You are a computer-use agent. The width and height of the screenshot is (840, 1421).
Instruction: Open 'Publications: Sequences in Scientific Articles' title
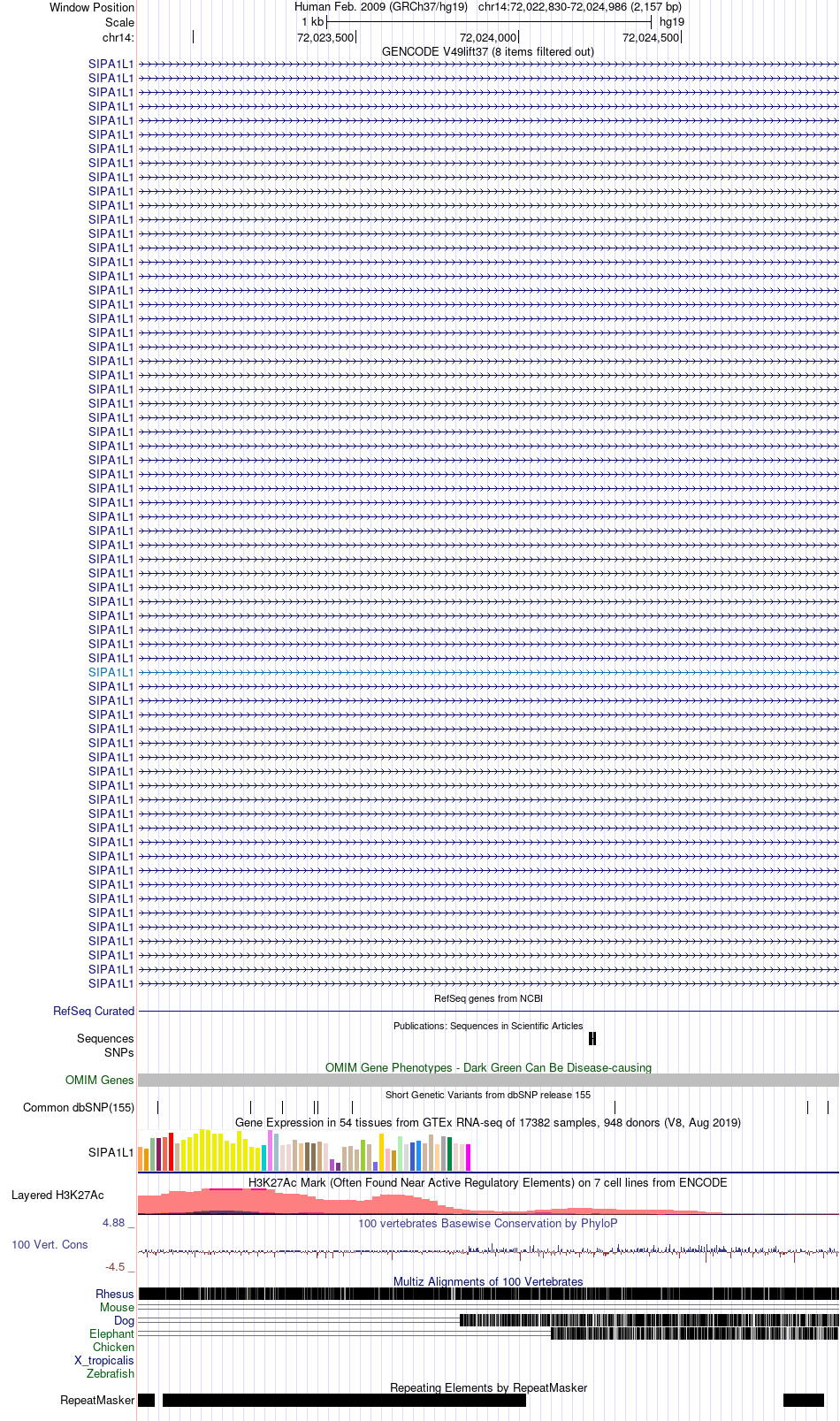point(488,1026)
